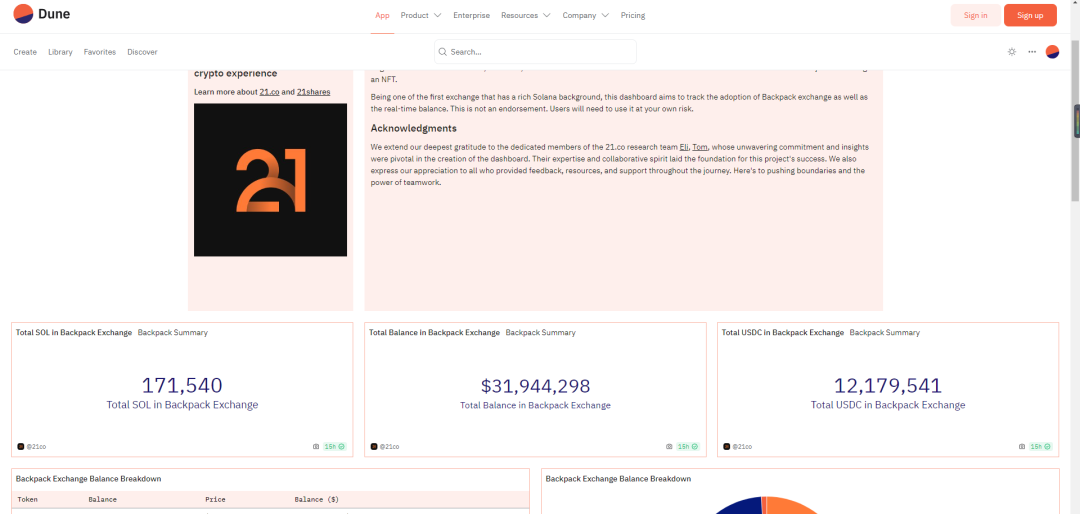Open Backpack Summary query on Total Balance card
1080x514 pixels.
coord(541,332)
